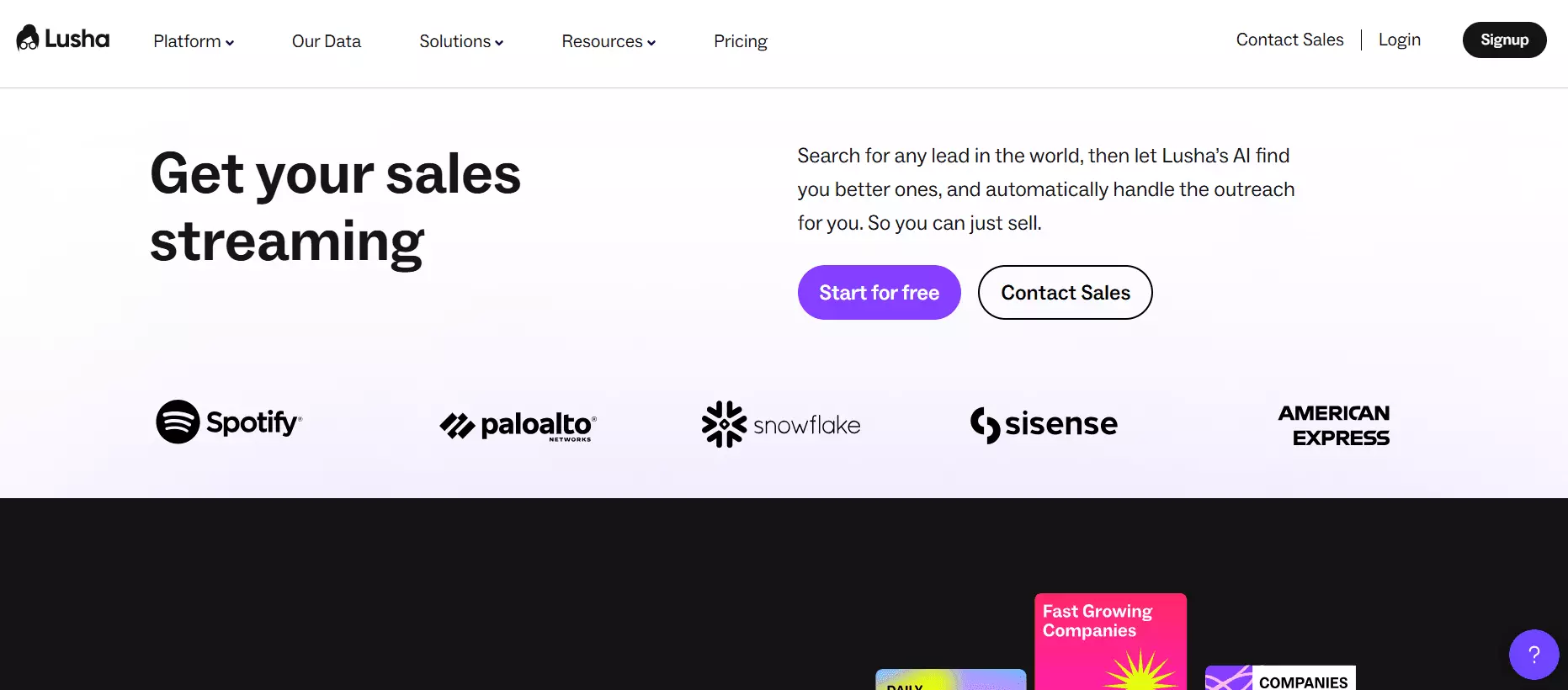Image resolution: width=1568 pixels, height=690 pixels.
Task: Open the Our Data page
Action: click(x=327, y=41)
